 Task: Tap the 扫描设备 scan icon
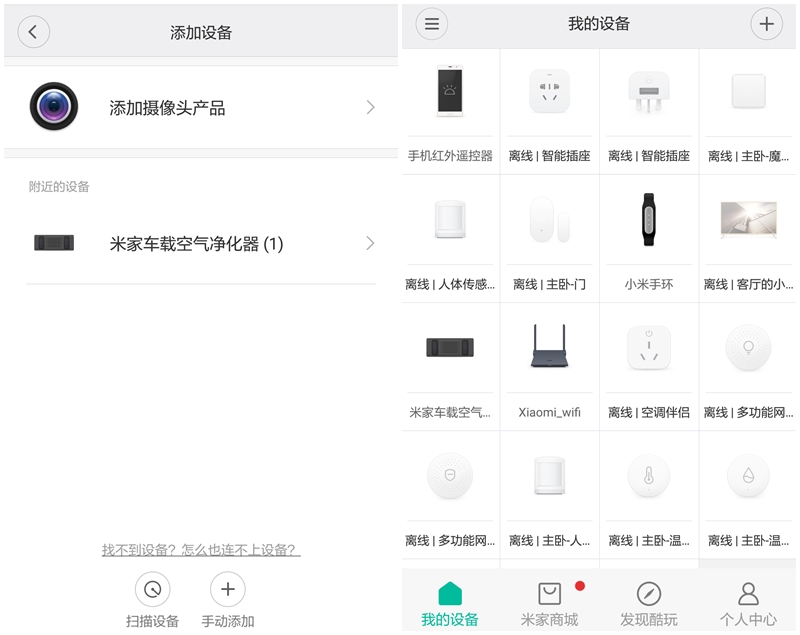click(x=152, y=589)
